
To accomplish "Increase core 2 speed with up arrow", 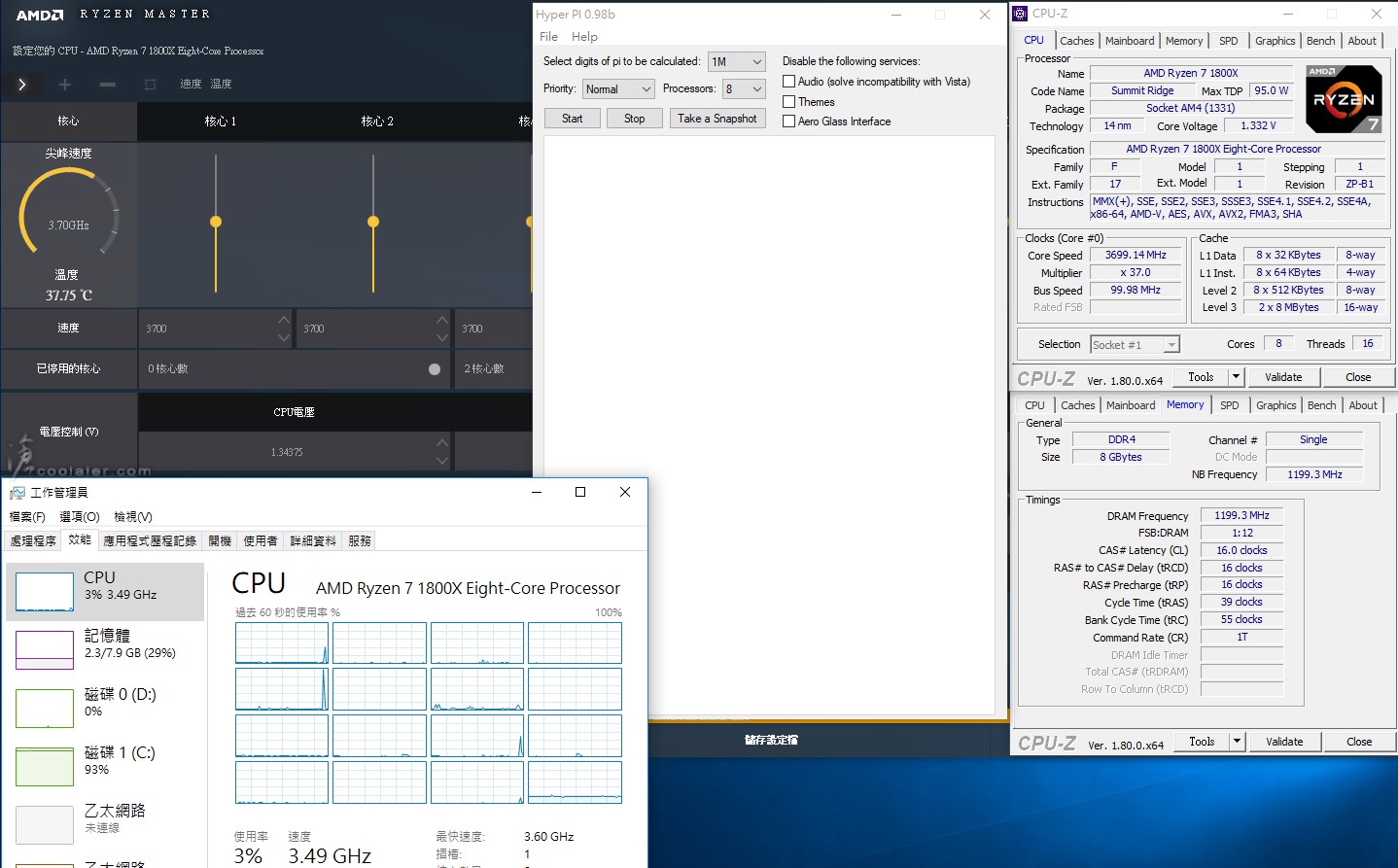I will 442,320.
